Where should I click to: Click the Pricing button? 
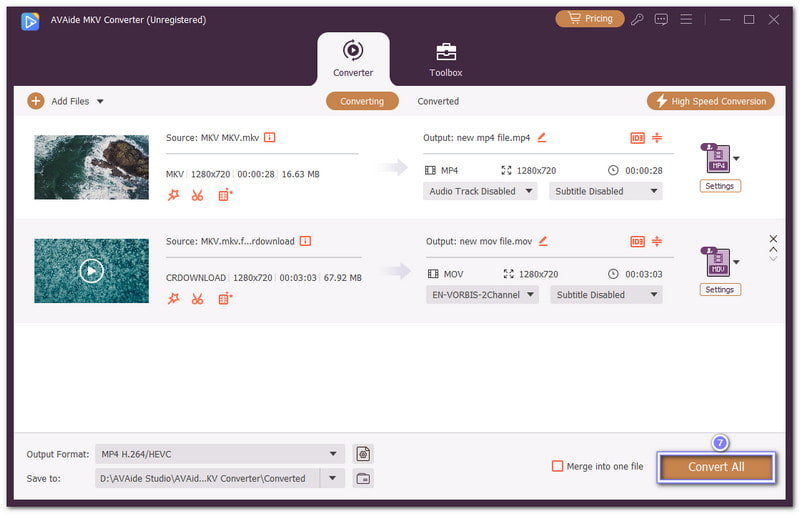(x=590, y=19)
